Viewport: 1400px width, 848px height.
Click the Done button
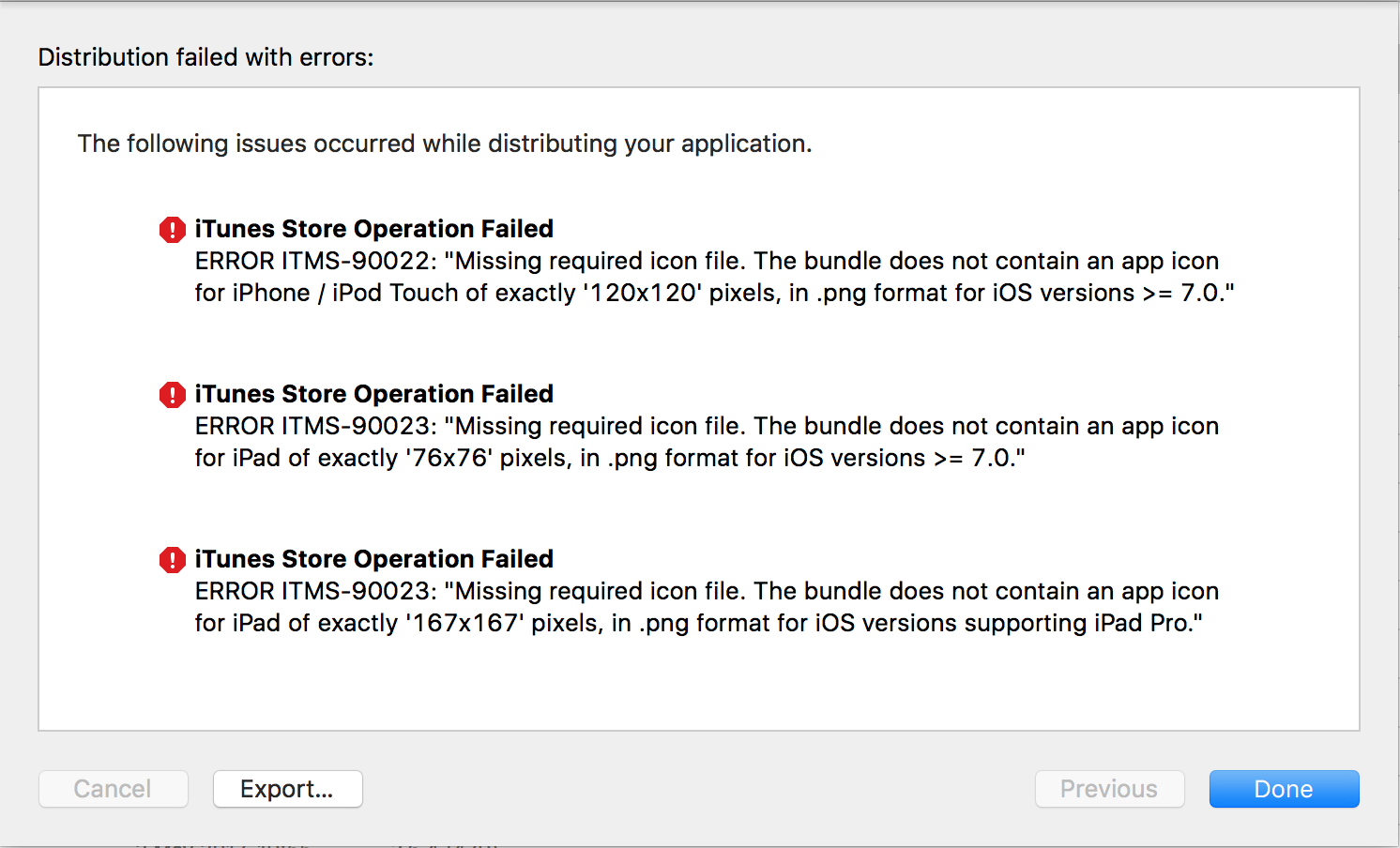pyautogui.click(x=1284, y=789)
